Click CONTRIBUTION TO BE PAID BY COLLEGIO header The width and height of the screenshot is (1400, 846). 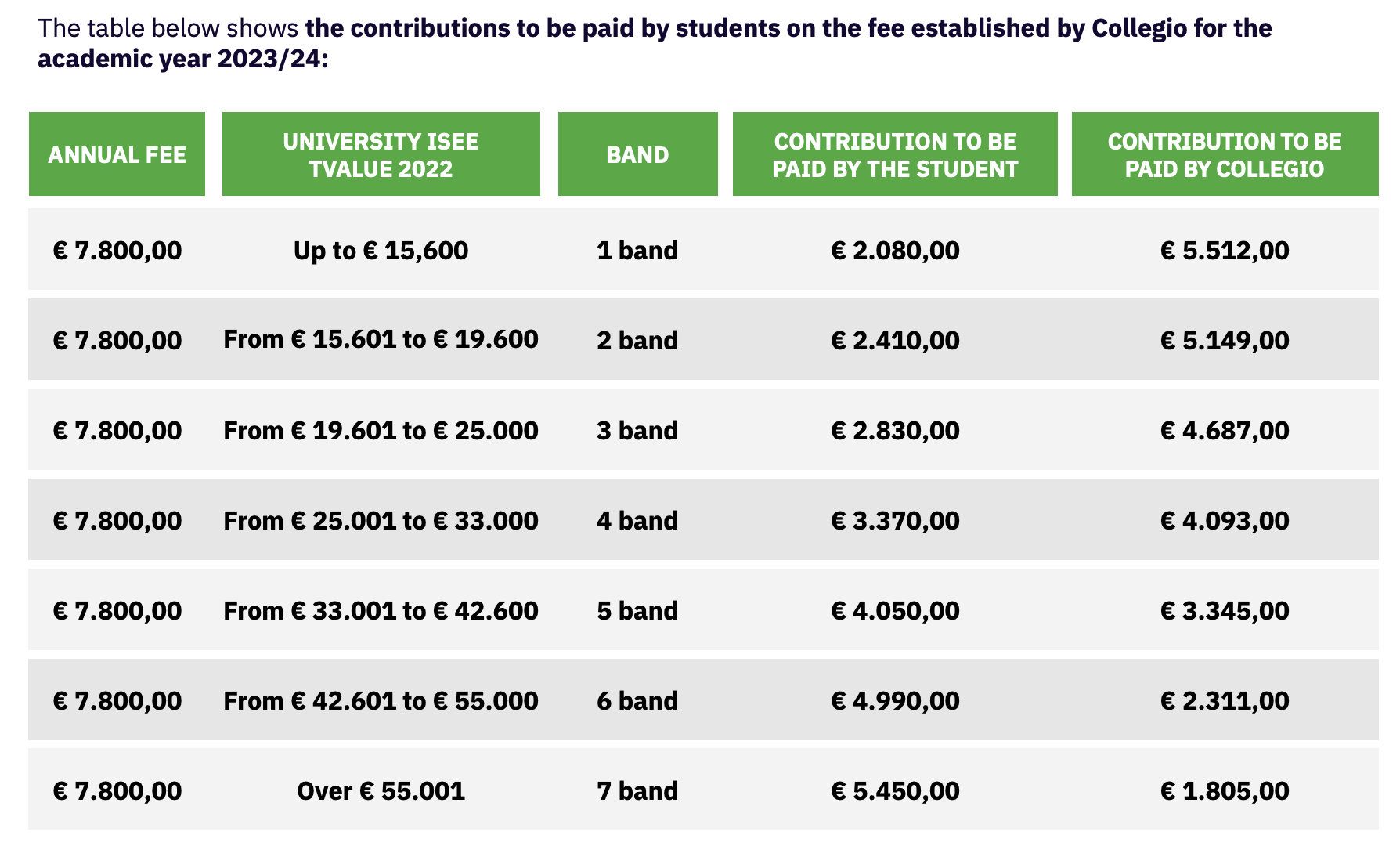[x=1225, y=154]
